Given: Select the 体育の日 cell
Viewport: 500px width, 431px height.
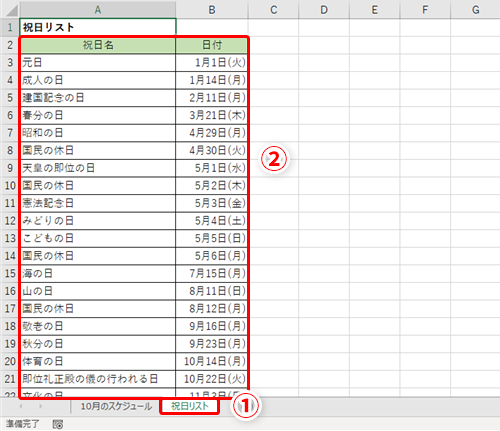Looking at the screenshot, I should click(98, 361).
